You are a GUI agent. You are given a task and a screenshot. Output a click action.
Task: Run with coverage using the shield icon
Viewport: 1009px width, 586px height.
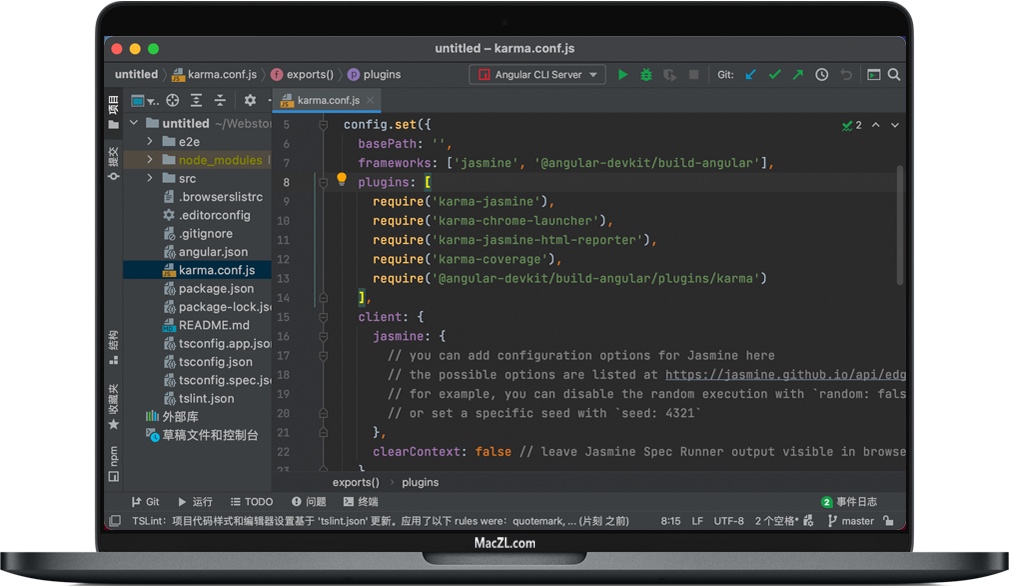pyautogui.click(x=670, y=74)
